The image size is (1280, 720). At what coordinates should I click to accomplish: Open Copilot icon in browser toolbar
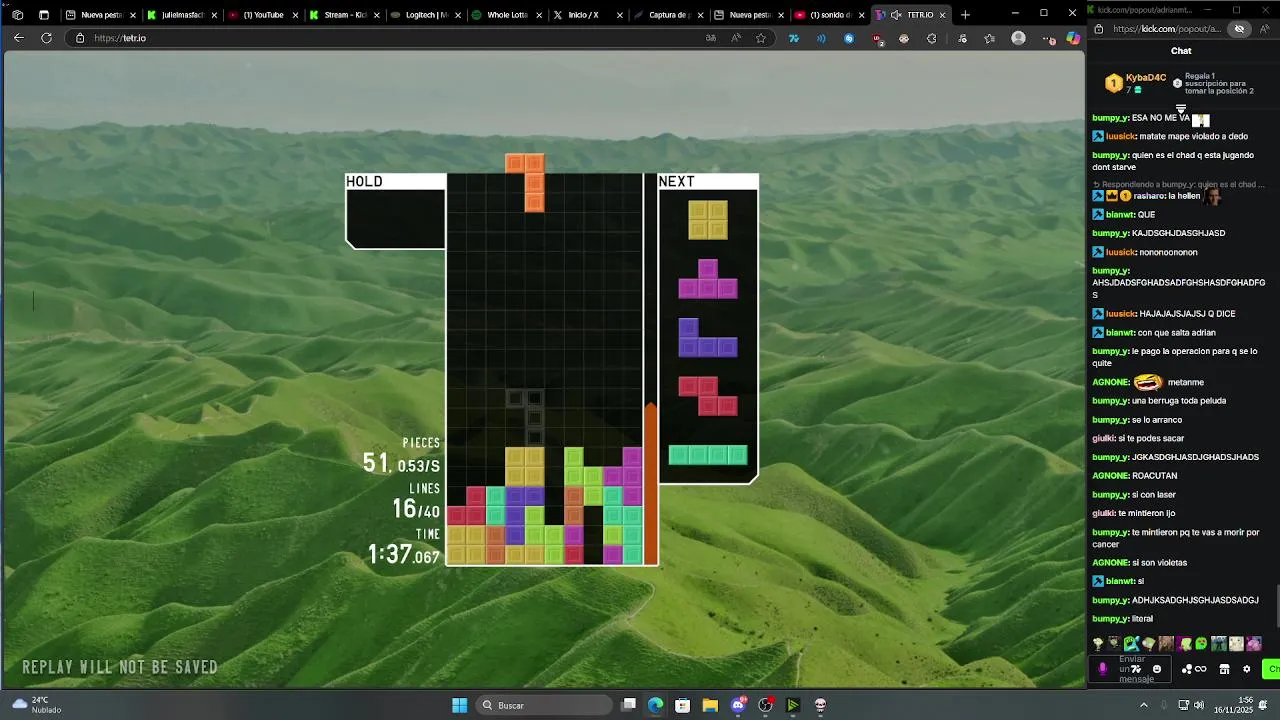pyautogui.click(x=1073, y=38)
